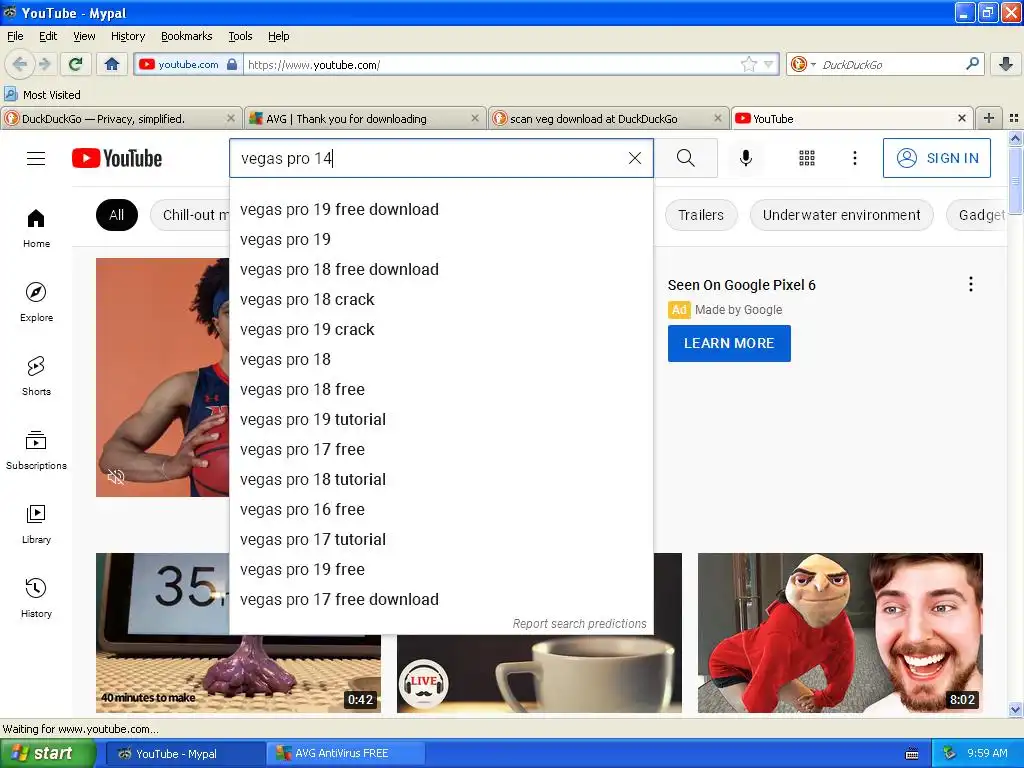The image size is (1024, 768).
Task: Choose suggestion vegas pro 19 tutorial
Action: coord(441,420)
